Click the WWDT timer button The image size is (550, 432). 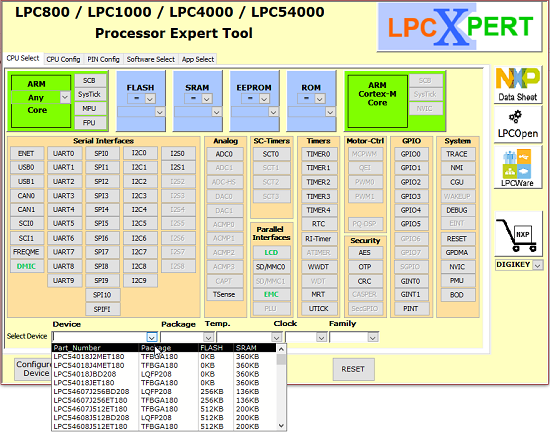(319, 267)
